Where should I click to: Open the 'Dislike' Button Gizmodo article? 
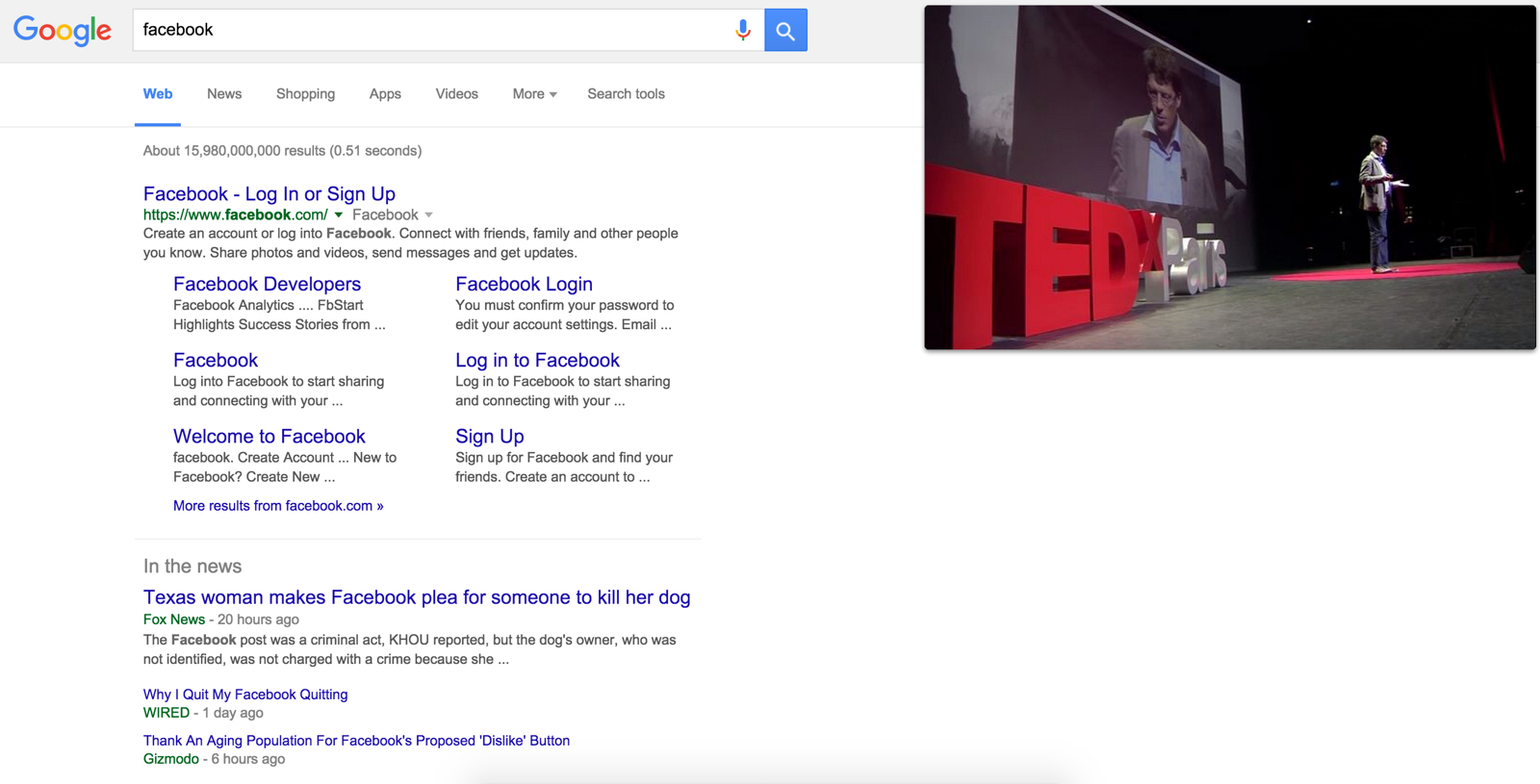(356, 741)
